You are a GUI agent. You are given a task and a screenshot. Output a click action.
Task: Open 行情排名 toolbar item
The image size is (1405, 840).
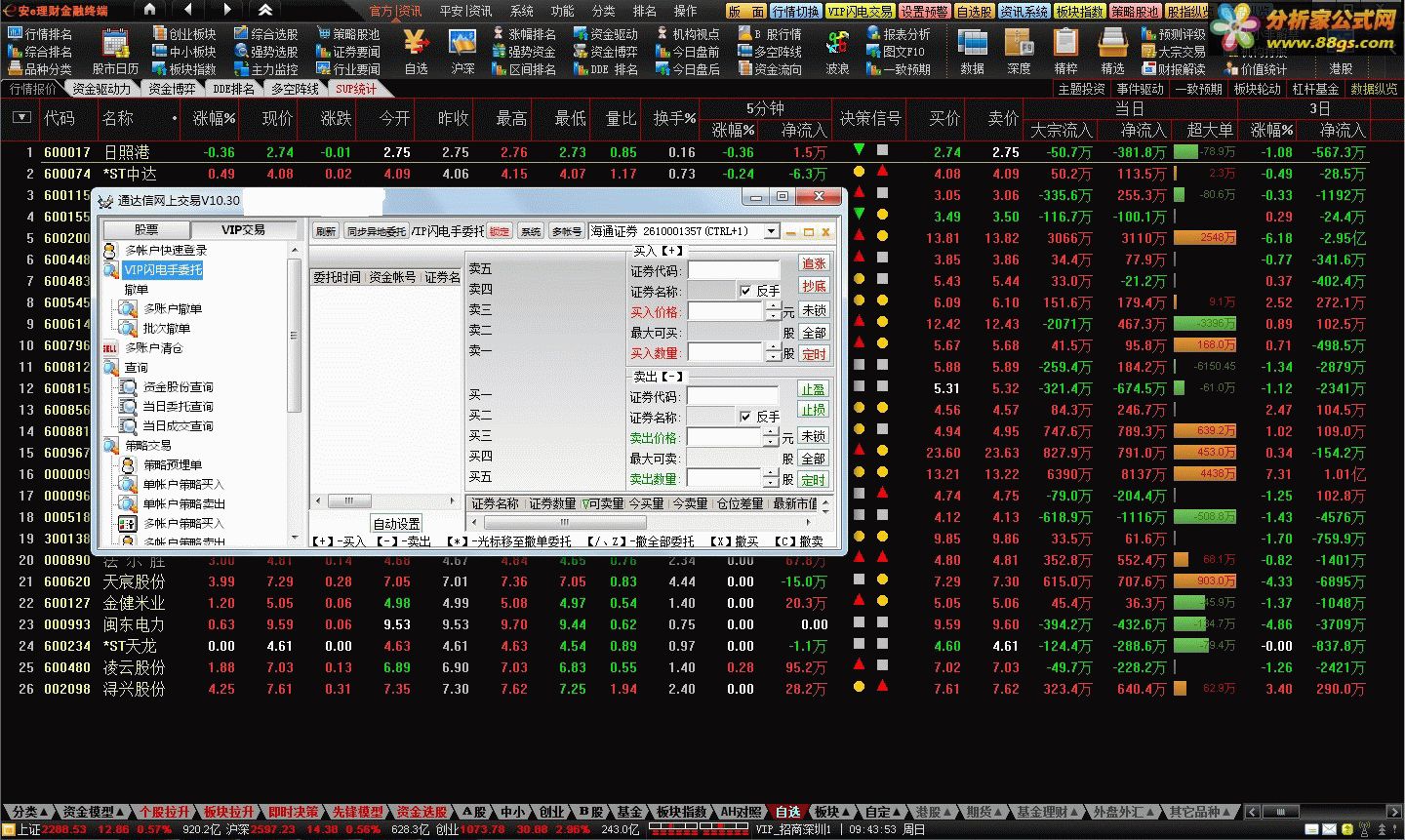[40, 34]
